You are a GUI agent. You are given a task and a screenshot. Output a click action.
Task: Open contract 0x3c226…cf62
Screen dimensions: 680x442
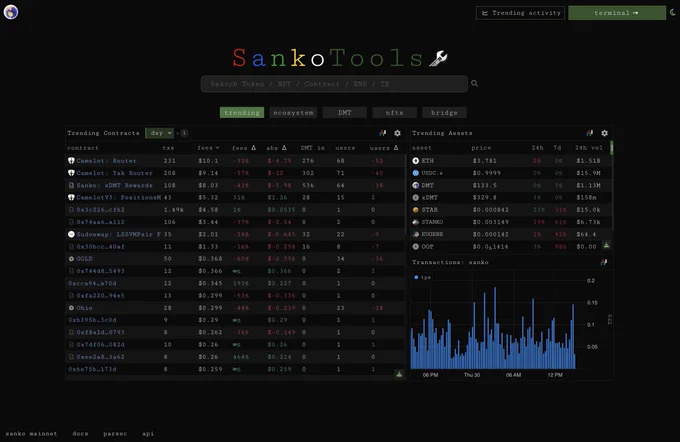[x=100, y=210]
